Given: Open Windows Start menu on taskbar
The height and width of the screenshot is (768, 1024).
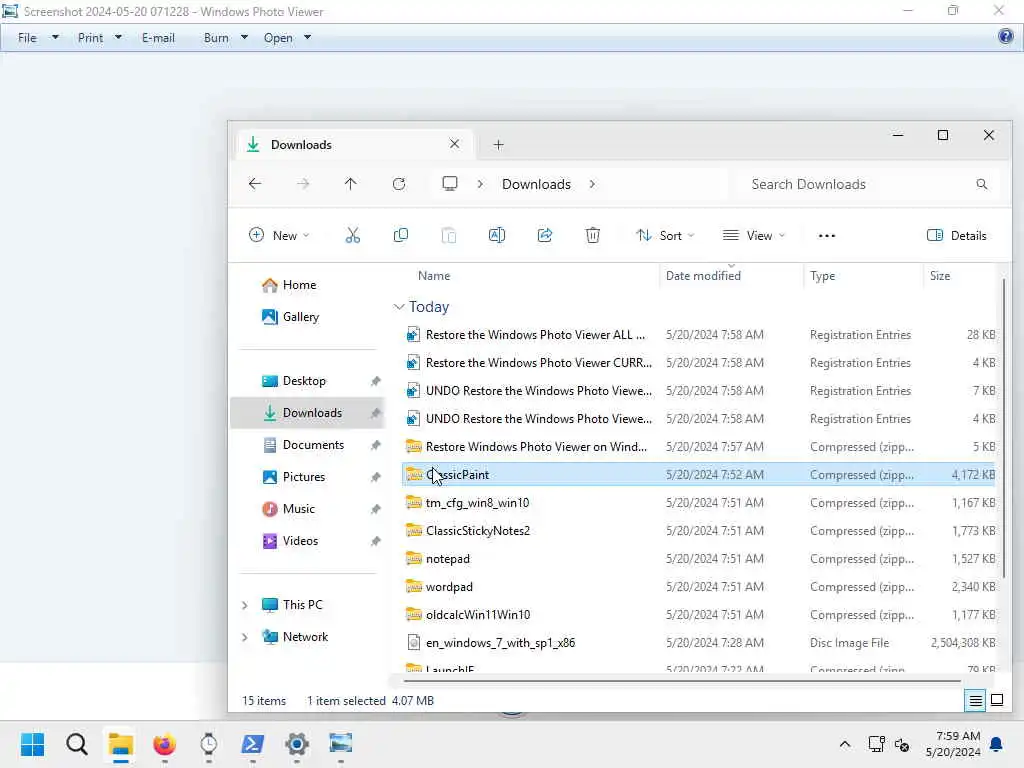Looking at the screenshot, I should pyautogui.click(x=32, y=744).
